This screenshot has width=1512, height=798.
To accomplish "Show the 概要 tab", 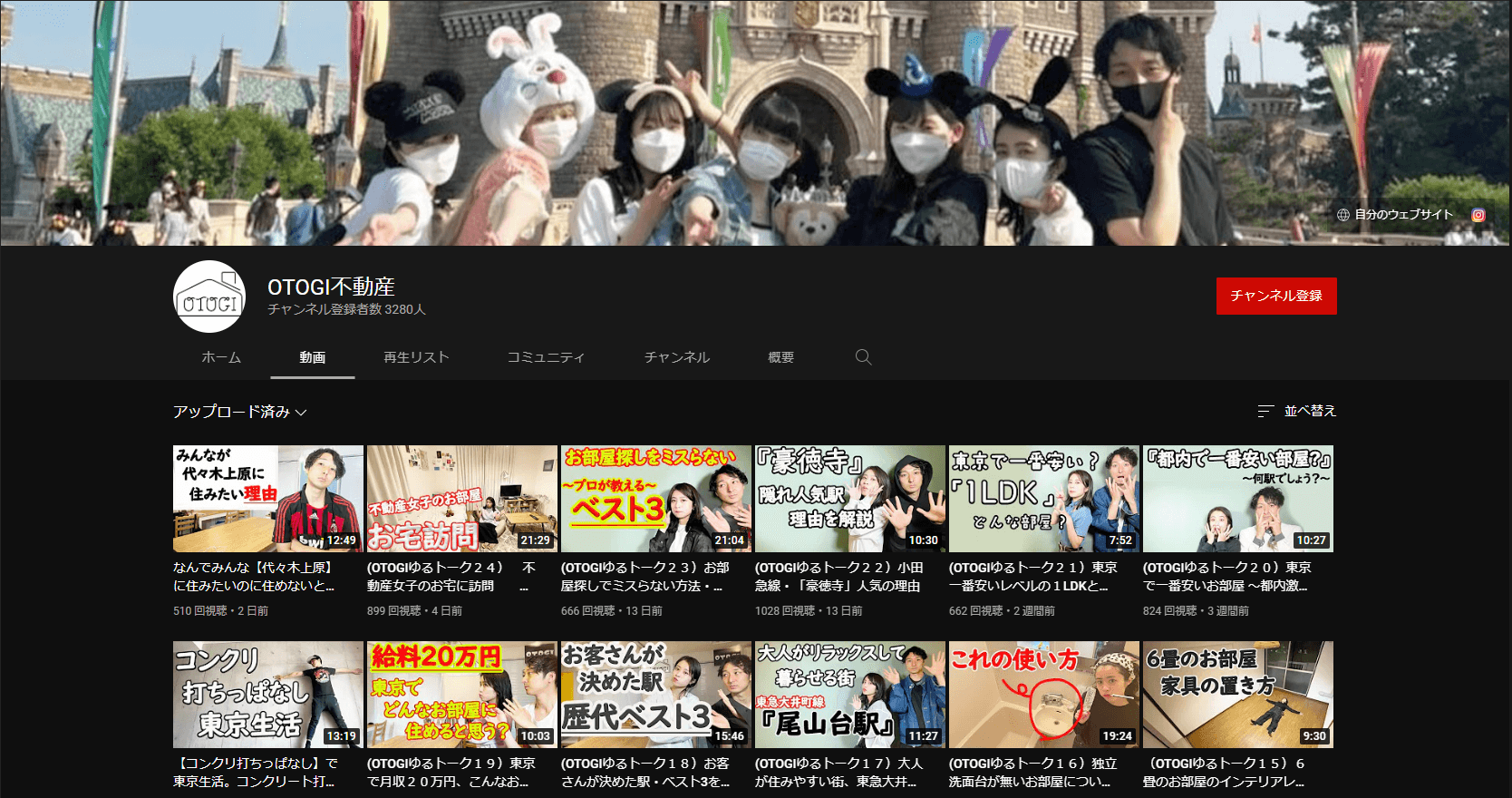I will [x=781, y=357].
